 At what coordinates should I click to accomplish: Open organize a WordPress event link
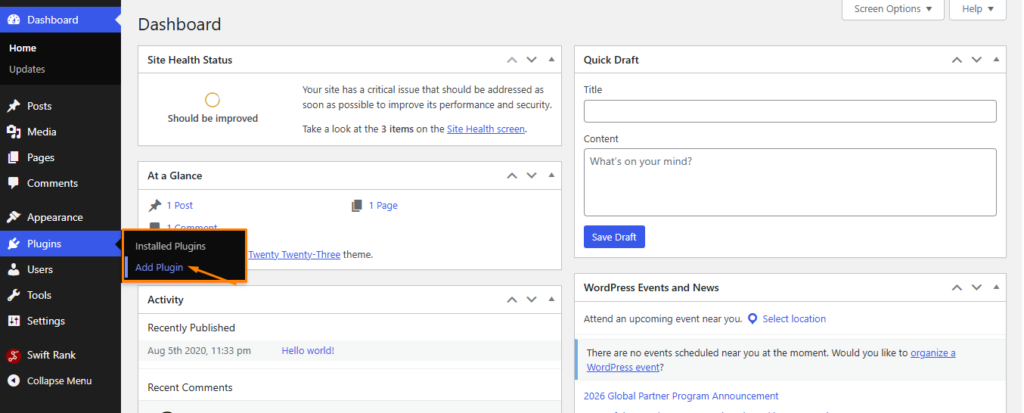coord(771,360)
